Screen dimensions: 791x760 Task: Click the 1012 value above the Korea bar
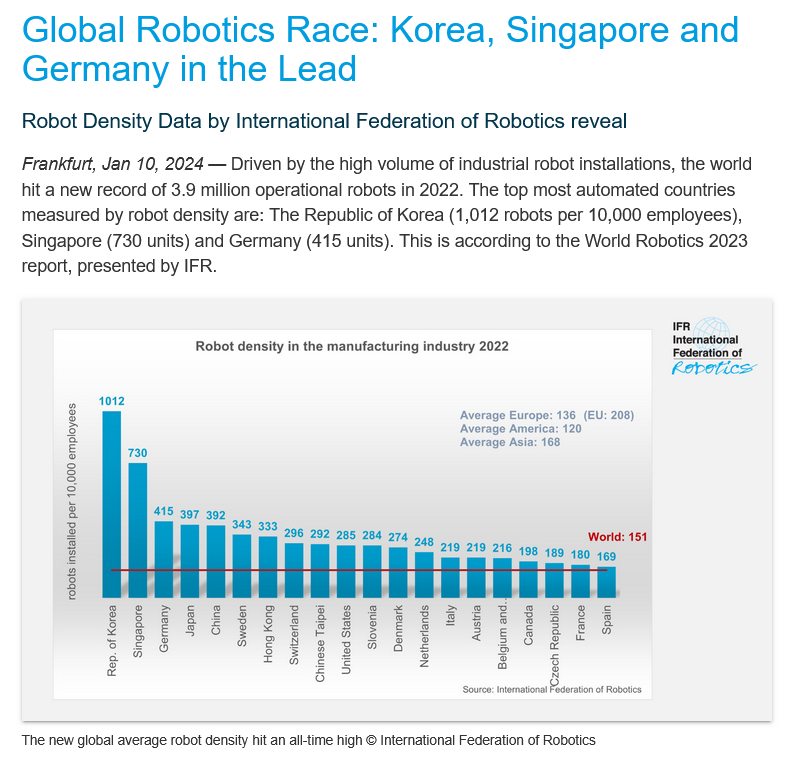click(x=111, y=401)
